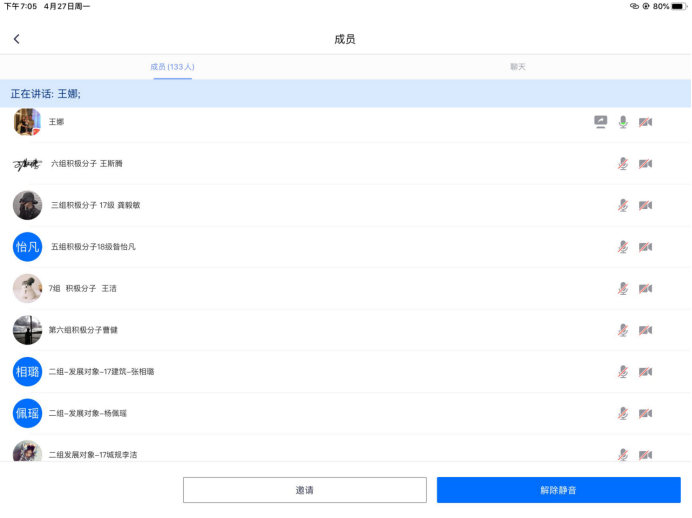Viewport: 692px width, 518px height.
Task: Click camera-off icon for 张相璐
Action: (645, 372)
